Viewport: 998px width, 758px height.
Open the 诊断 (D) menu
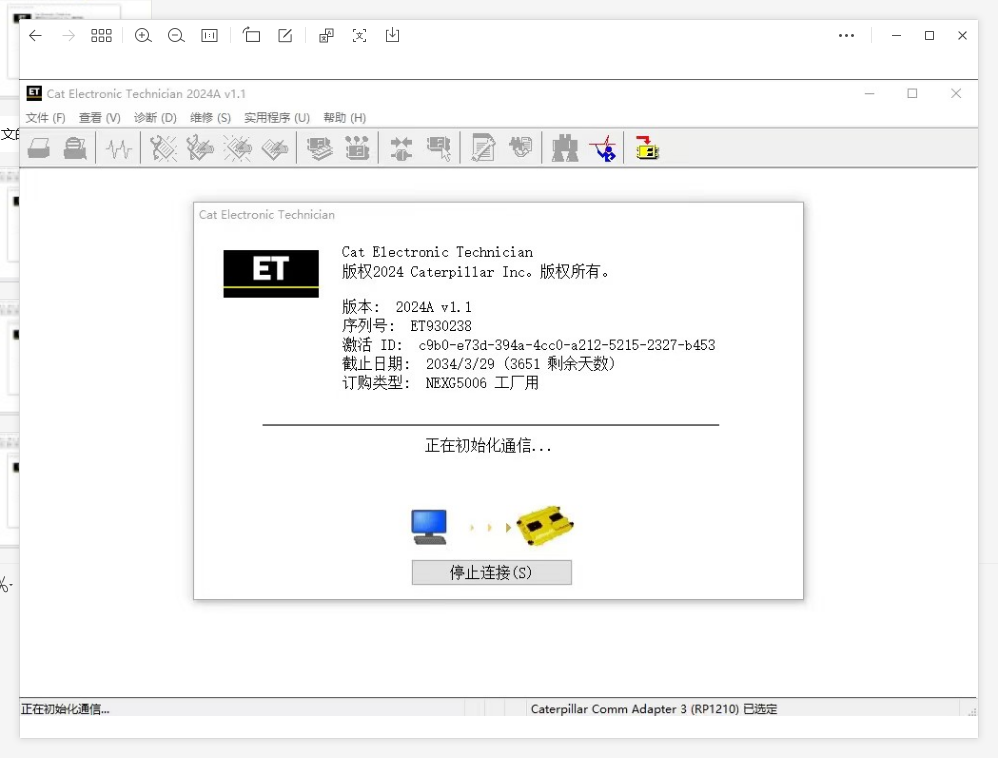pyautogui.click(x=155, y=118)
